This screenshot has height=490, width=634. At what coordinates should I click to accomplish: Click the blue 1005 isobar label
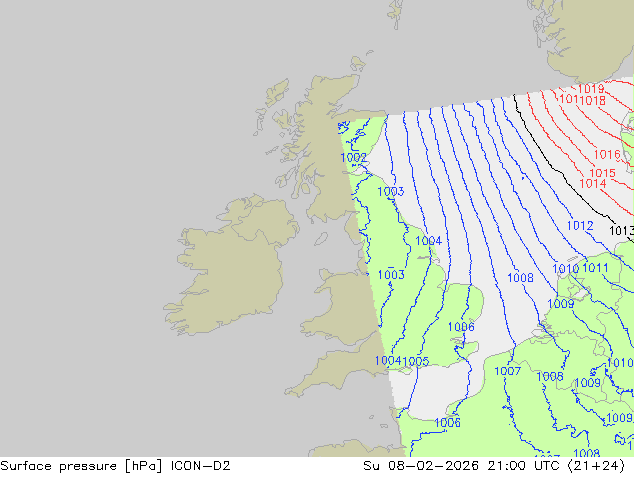416,361
